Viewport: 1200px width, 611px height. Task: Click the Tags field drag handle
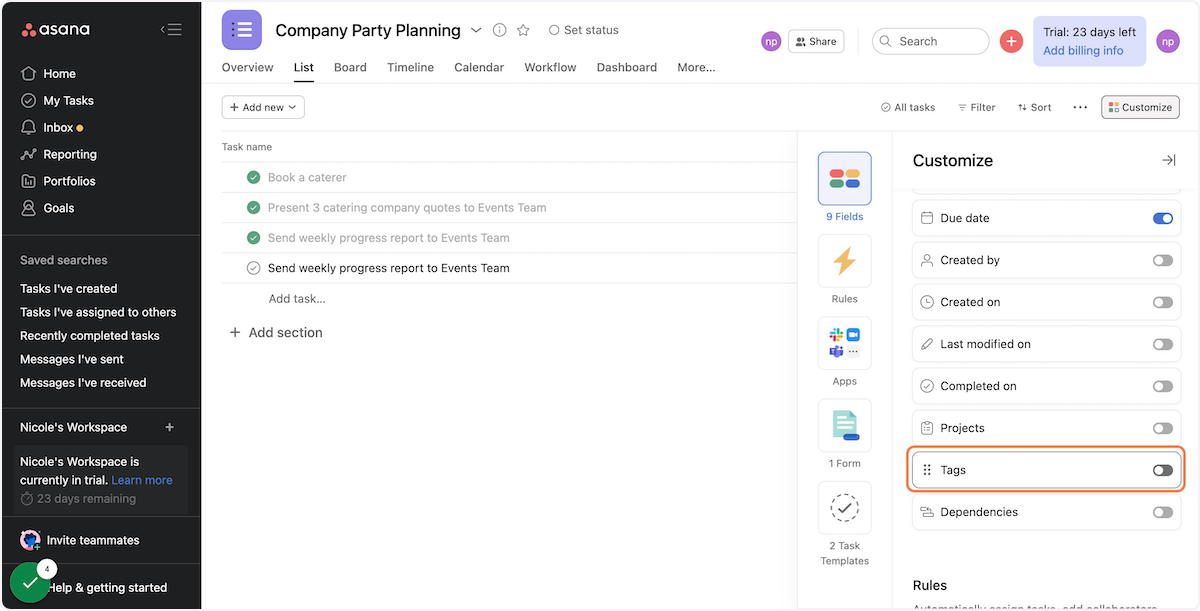pos(927,470)
